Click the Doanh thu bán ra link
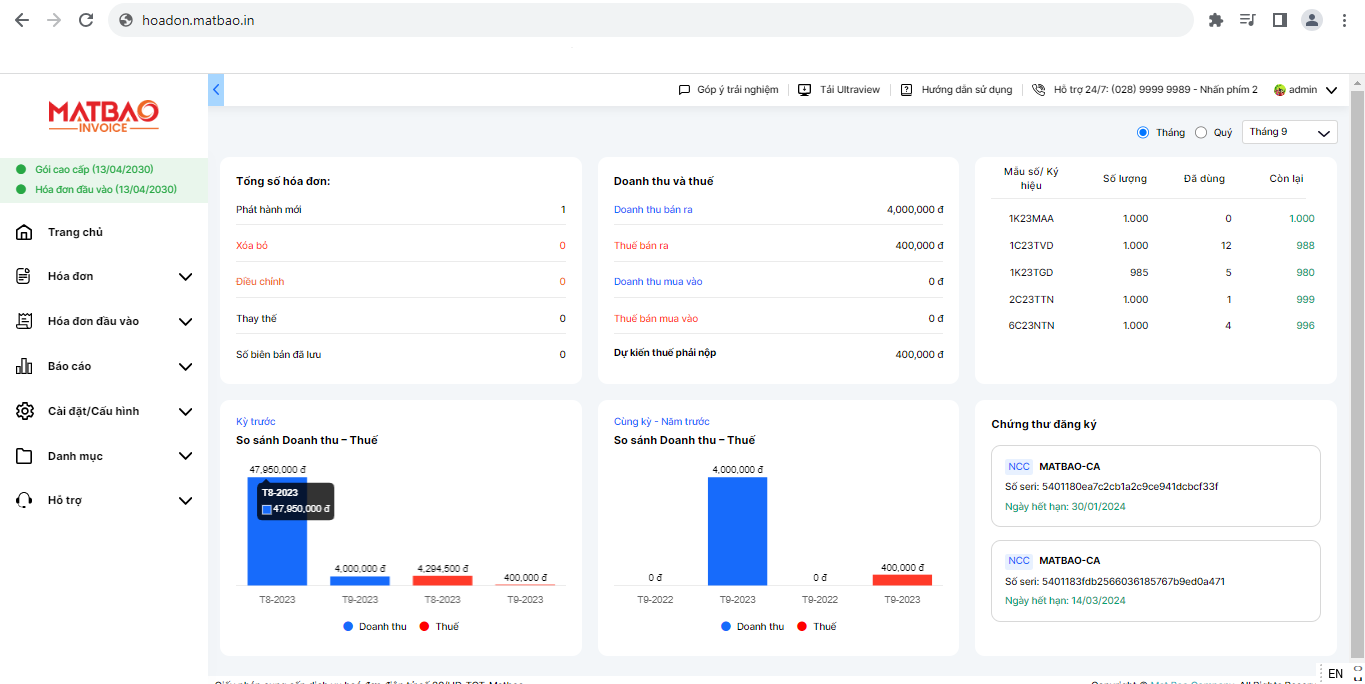The image size is (1365, 684). [653, 210]
